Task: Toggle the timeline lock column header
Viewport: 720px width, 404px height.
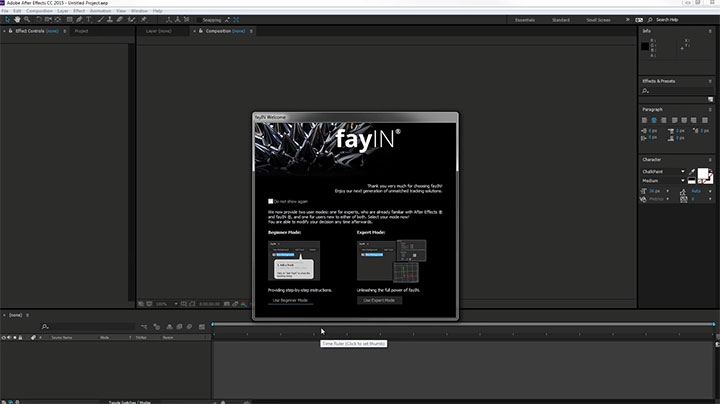Action: point(20,337)
